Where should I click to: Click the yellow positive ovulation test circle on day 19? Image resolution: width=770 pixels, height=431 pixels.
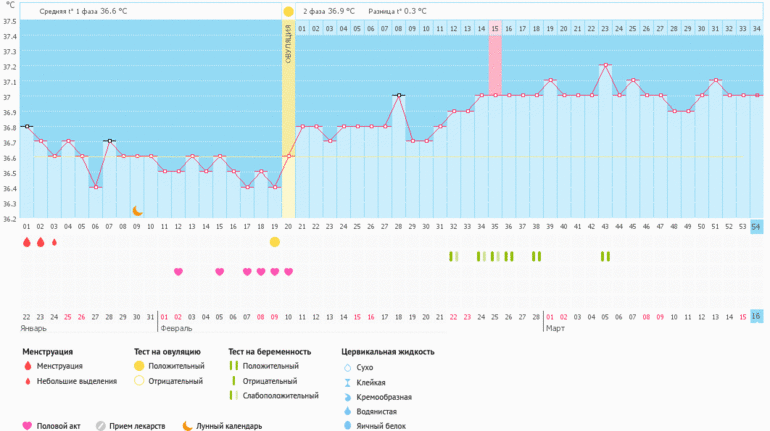click(x=275, y=242)
